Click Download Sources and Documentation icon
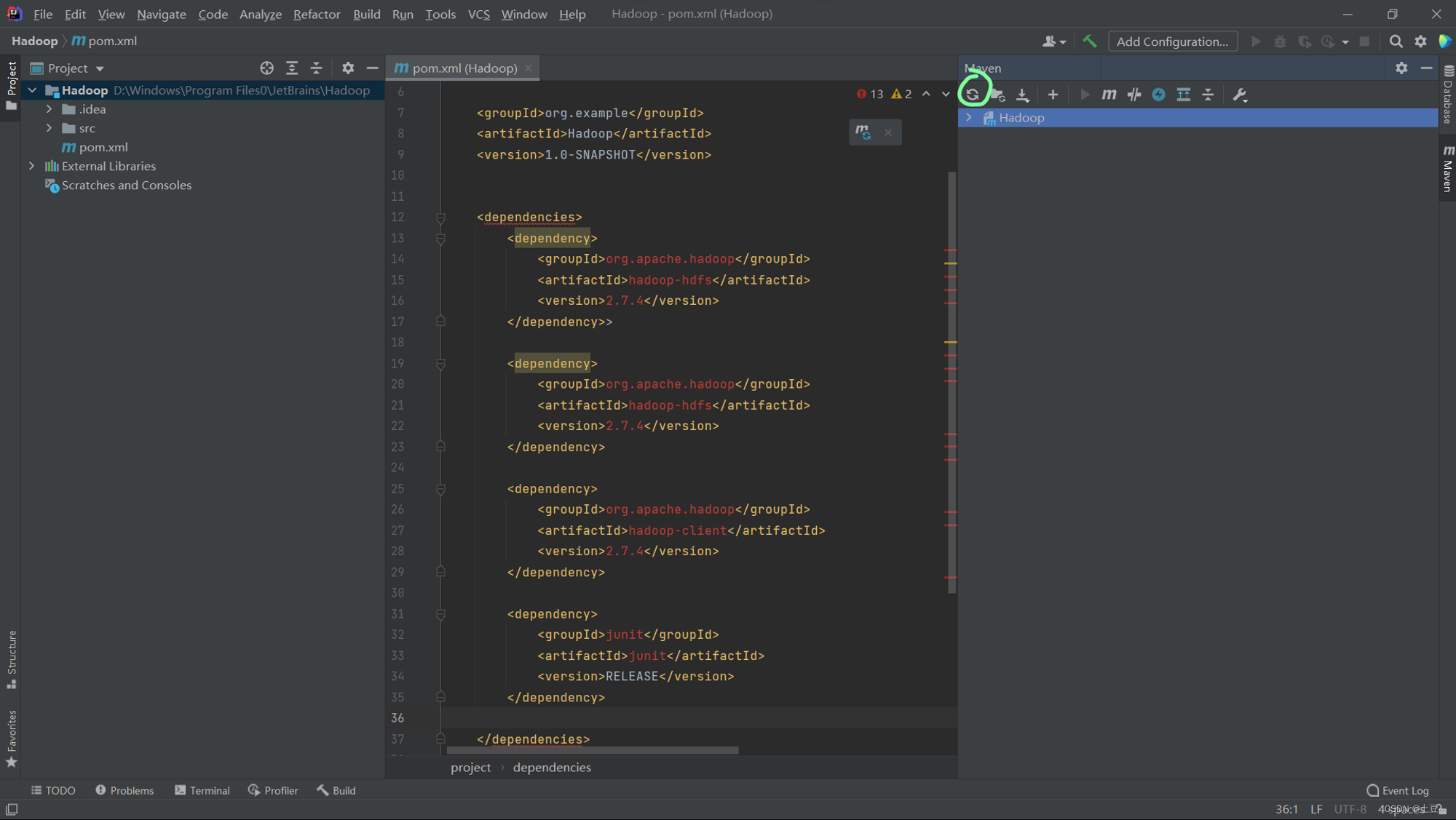 pos(1022,95)
